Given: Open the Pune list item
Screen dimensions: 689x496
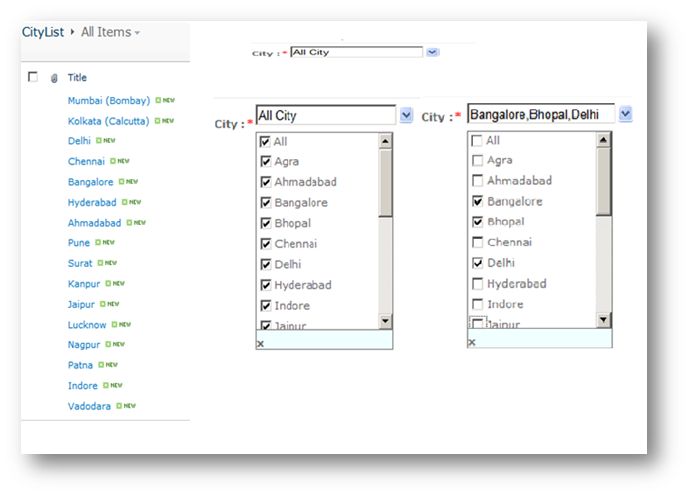Looking at the screenshot, I should point(79,243).
